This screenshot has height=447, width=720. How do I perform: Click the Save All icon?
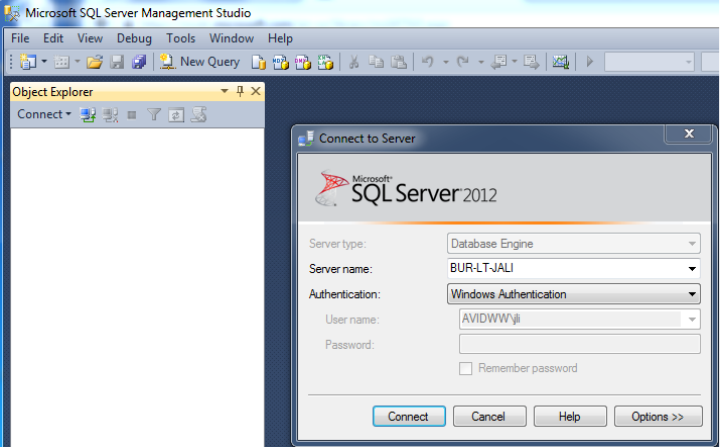click(139, 62)
